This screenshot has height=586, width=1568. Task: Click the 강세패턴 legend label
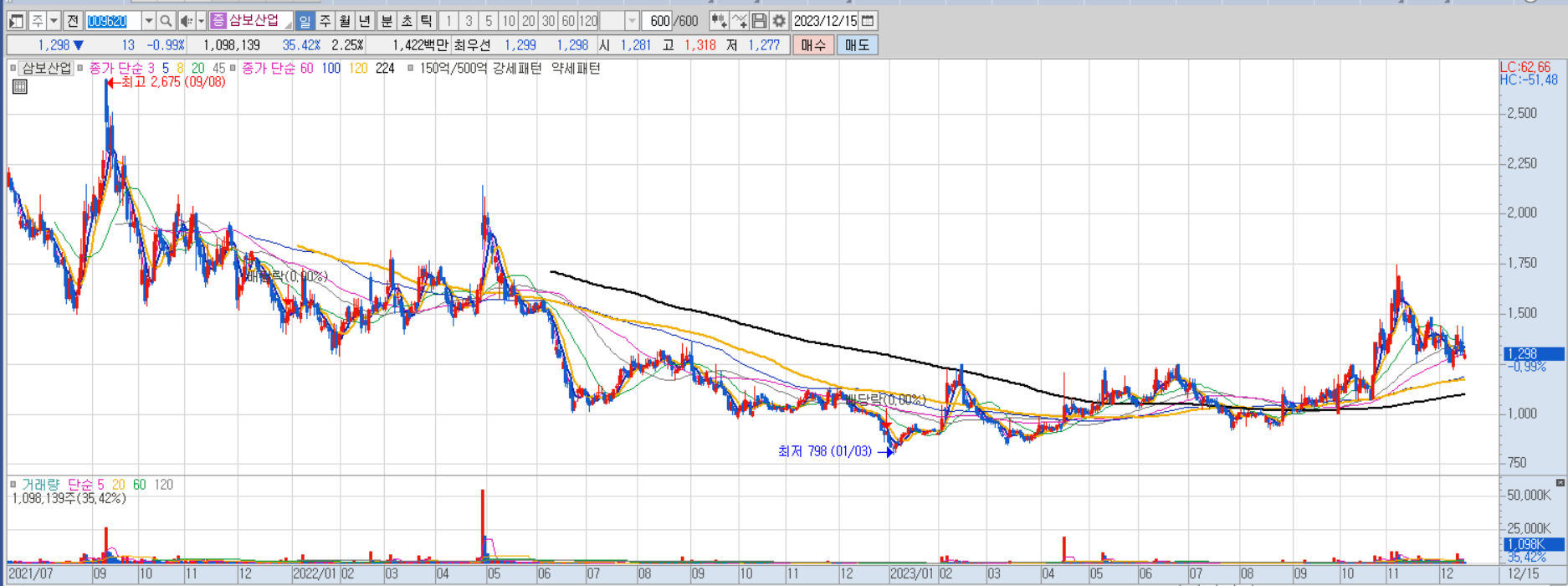point(517,68)
